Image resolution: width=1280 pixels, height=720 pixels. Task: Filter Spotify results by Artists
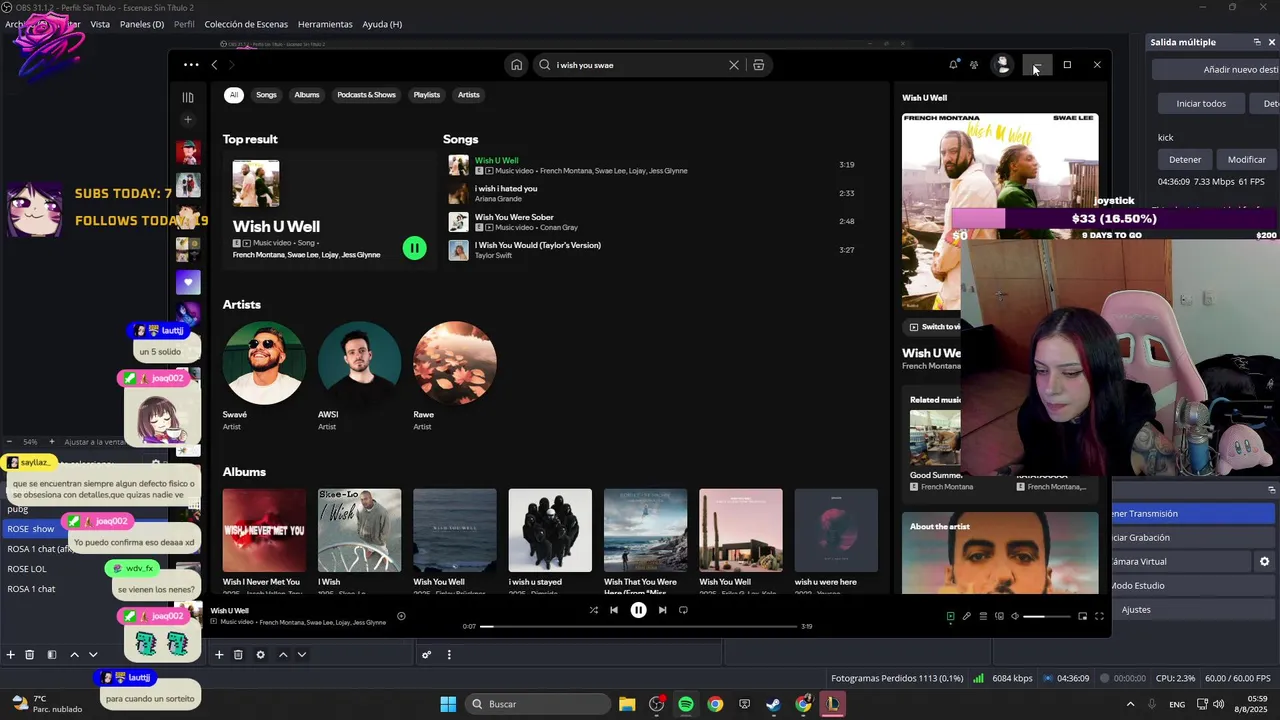coord(469,95)
